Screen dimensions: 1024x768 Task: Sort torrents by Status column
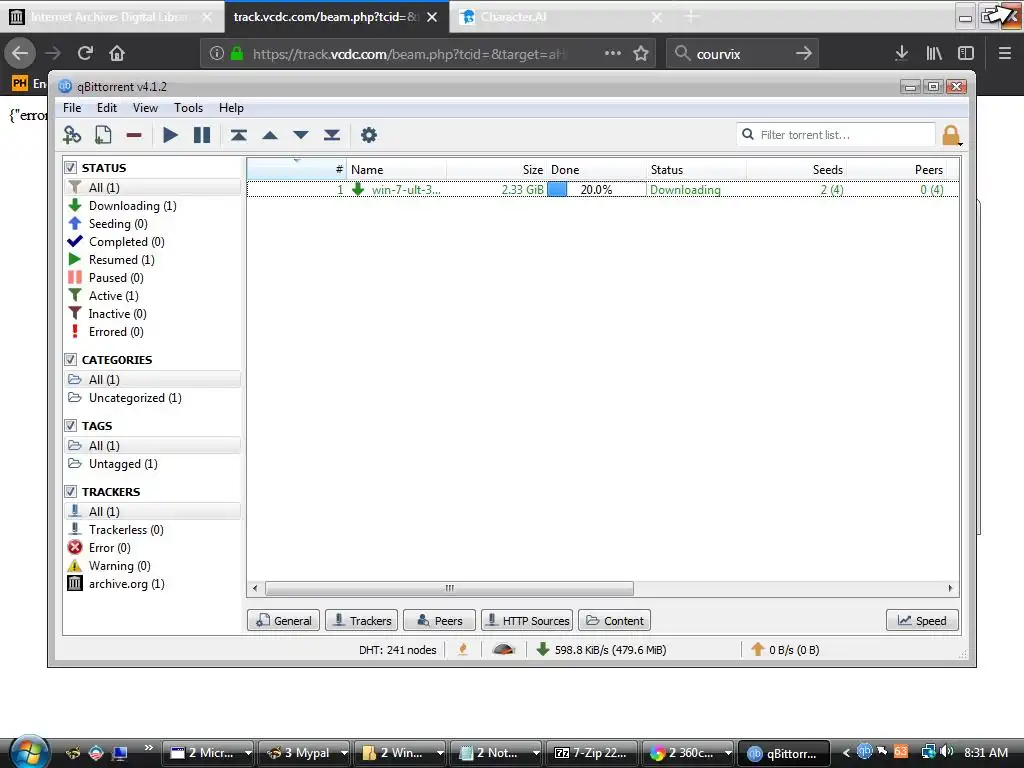tap(696, 170)
